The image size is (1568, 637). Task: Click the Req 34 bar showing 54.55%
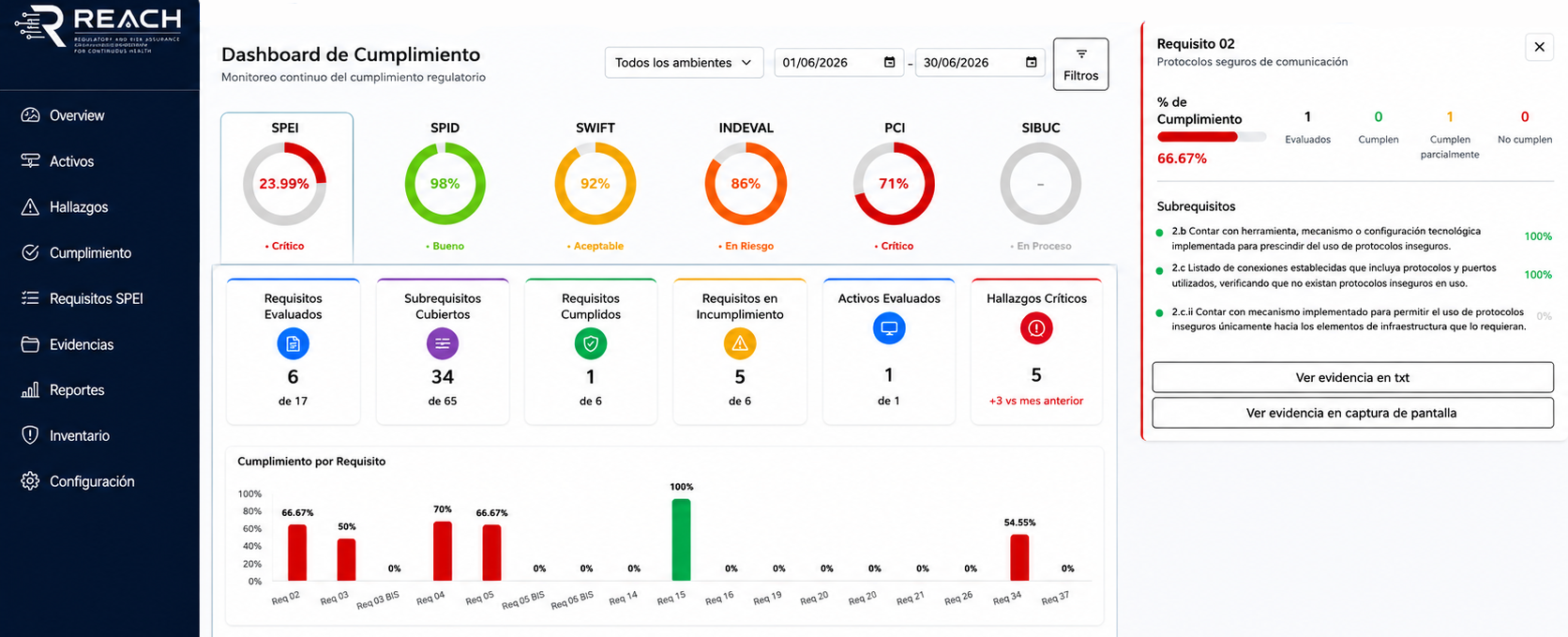(x=1019, y=557)
